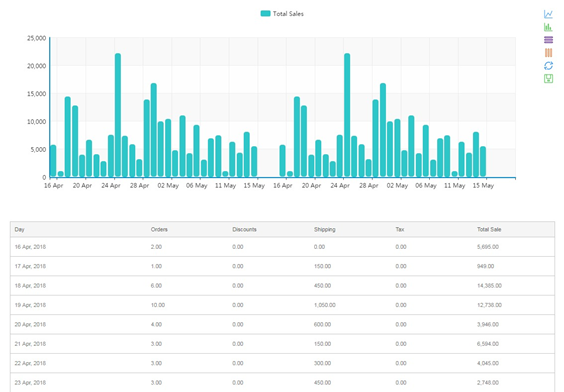Click orders value 10.00 for 19 Apr
Viewport: 564px width, 392px height.
[x=158, y=305]
